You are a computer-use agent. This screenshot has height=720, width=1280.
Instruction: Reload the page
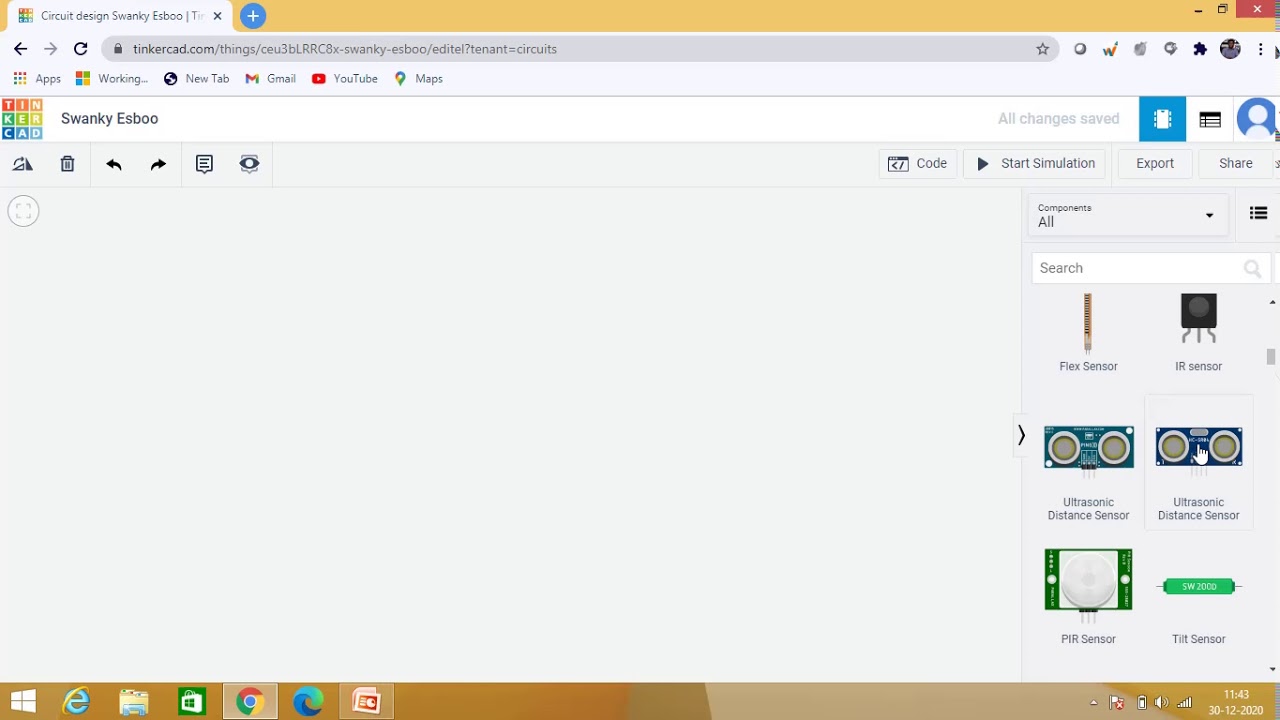pyautogui.click(x=81, y=49)
